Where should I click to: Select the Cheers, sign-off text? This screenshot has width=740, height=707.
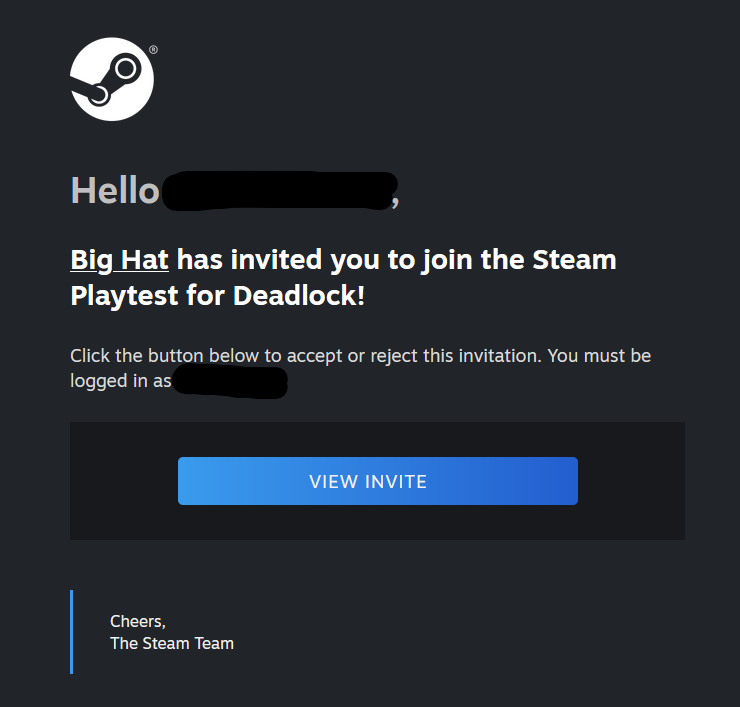click(138, 622)
